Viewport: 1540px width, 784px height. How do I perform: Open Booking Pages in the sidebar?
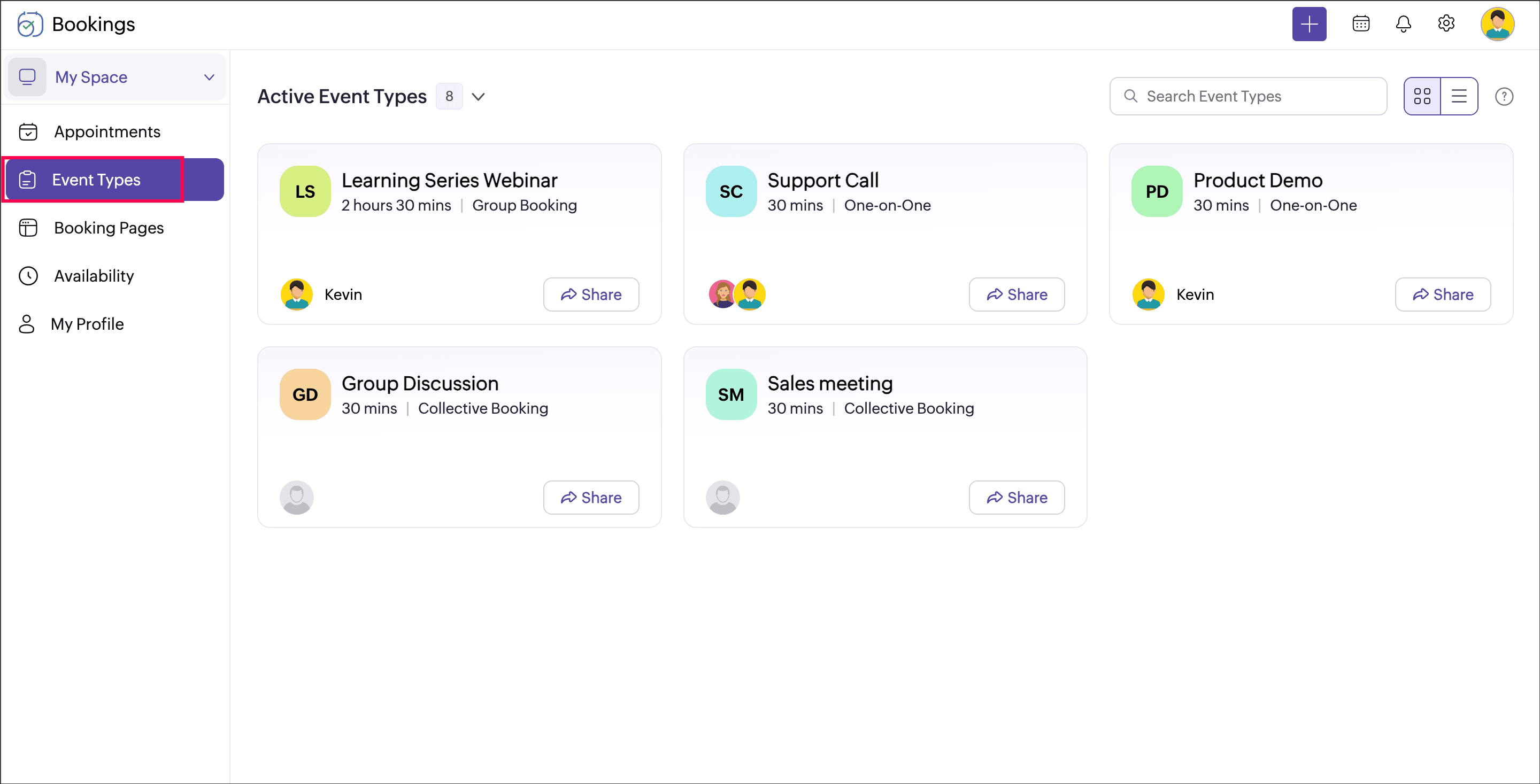click(108, 228)
